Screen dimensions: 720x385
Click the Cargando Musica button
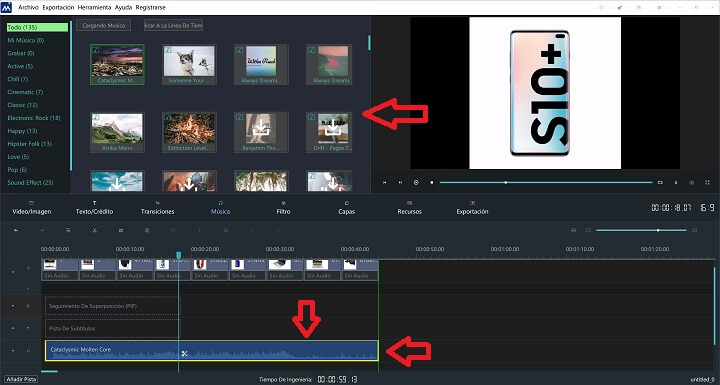[x=103, y=25]
